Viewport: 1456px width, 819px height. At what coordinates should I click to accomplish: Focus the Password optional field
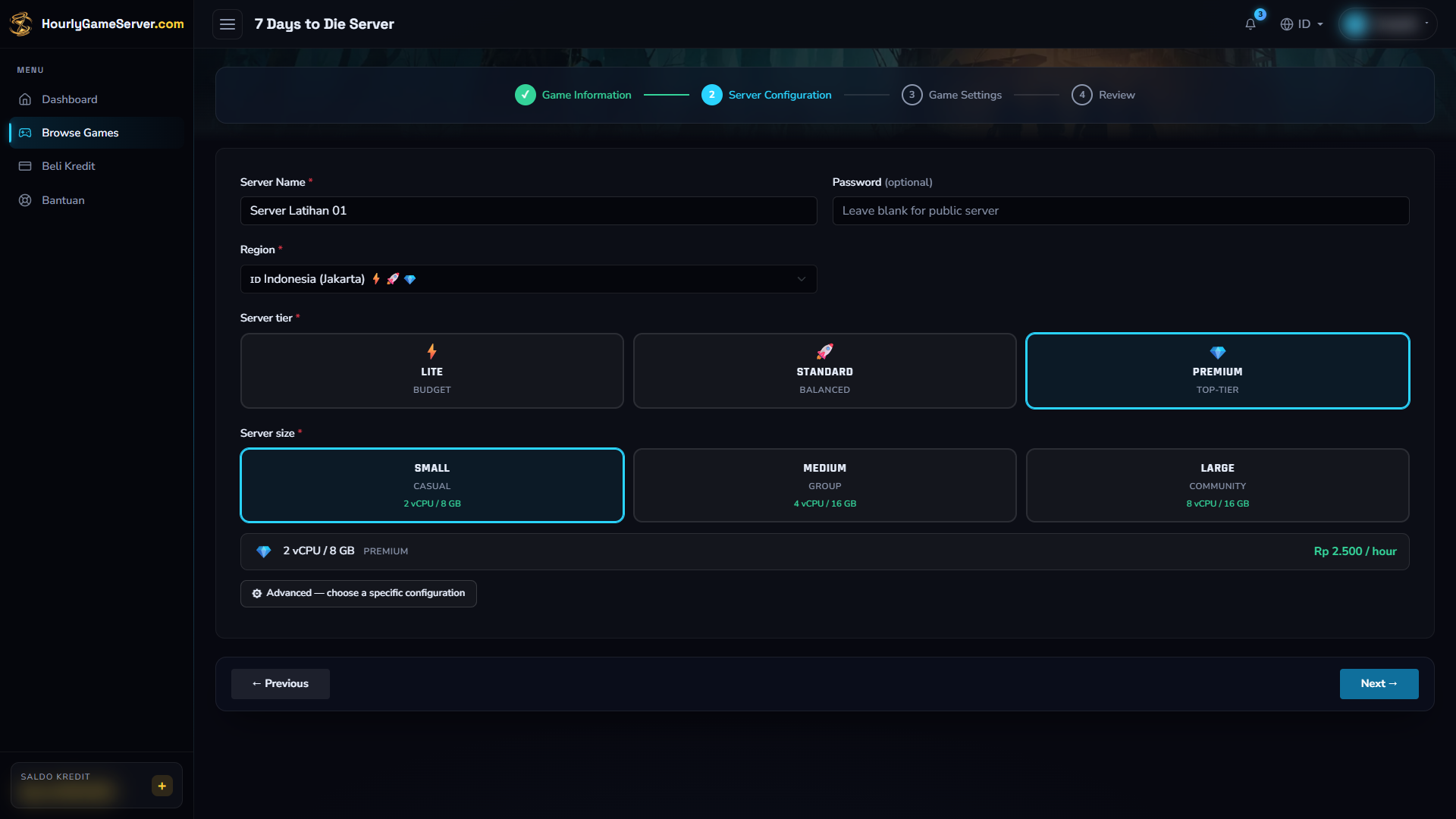(x=1121, y=211)
